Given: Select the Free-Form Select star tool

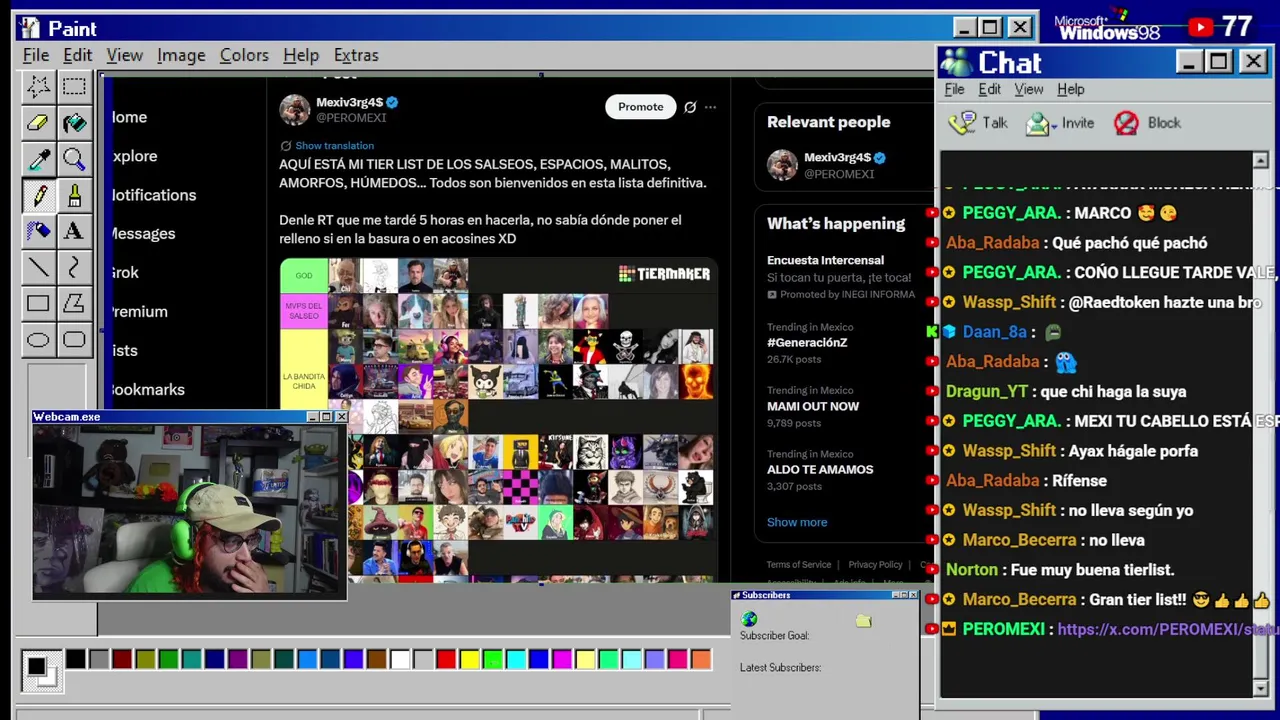Looking at the screenshot, I should (x=38, y=86).
